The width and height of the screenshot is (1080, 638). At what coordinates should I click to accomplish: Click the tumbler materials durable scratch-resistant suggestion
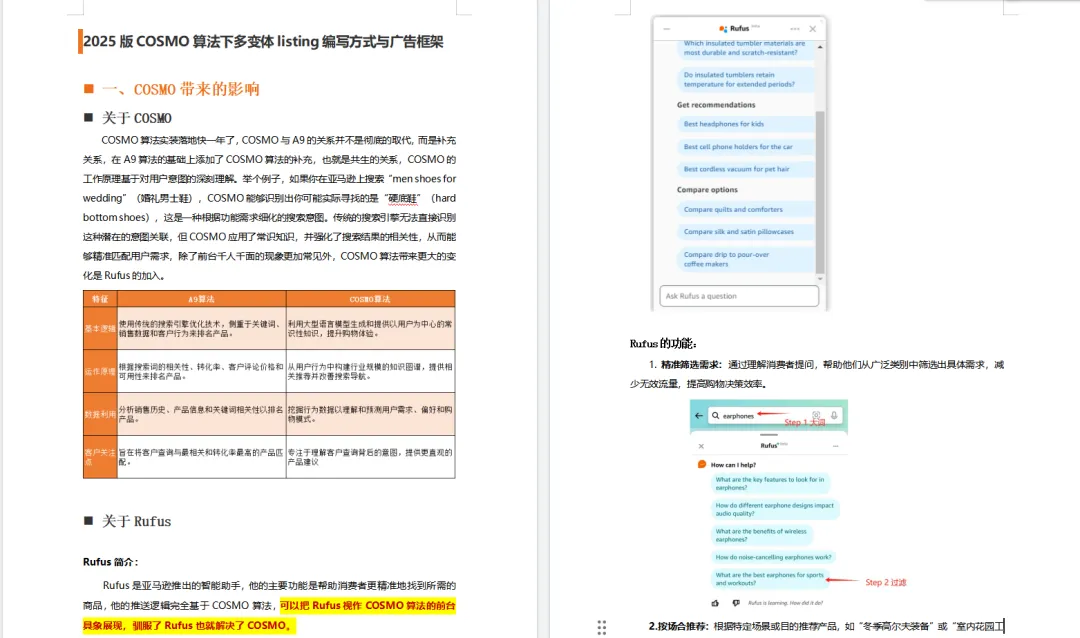[x=745, y=48]
